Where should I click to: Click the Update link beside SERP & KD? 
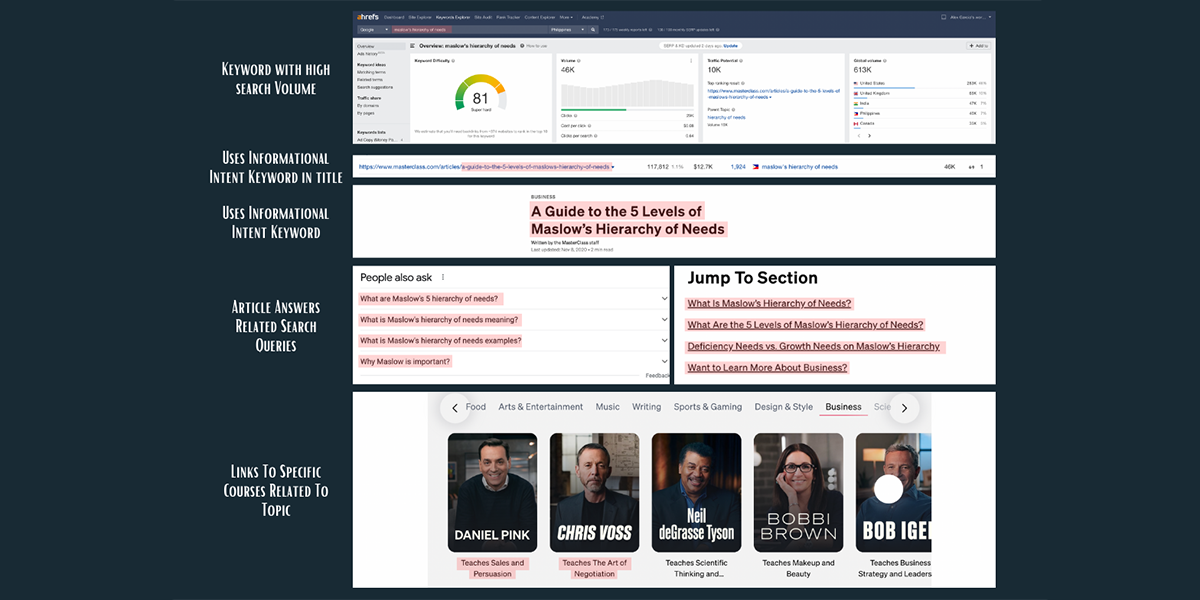(x=730, y=46)
